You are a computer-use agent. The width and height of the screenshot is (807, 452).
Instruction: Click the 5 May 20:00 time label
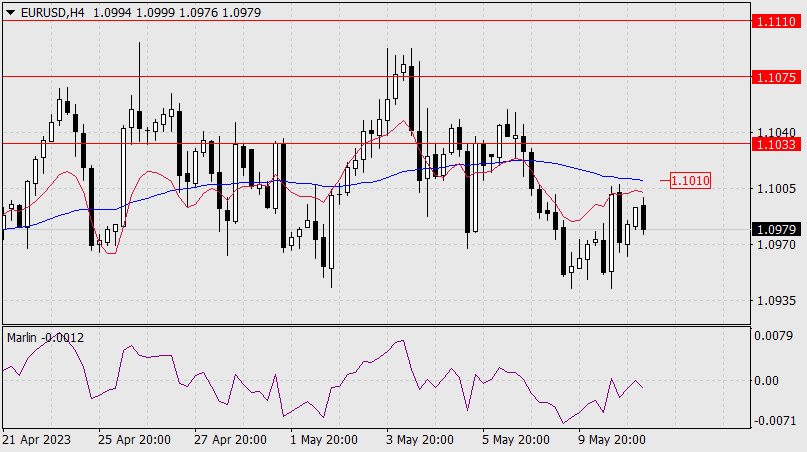point(516,440)
